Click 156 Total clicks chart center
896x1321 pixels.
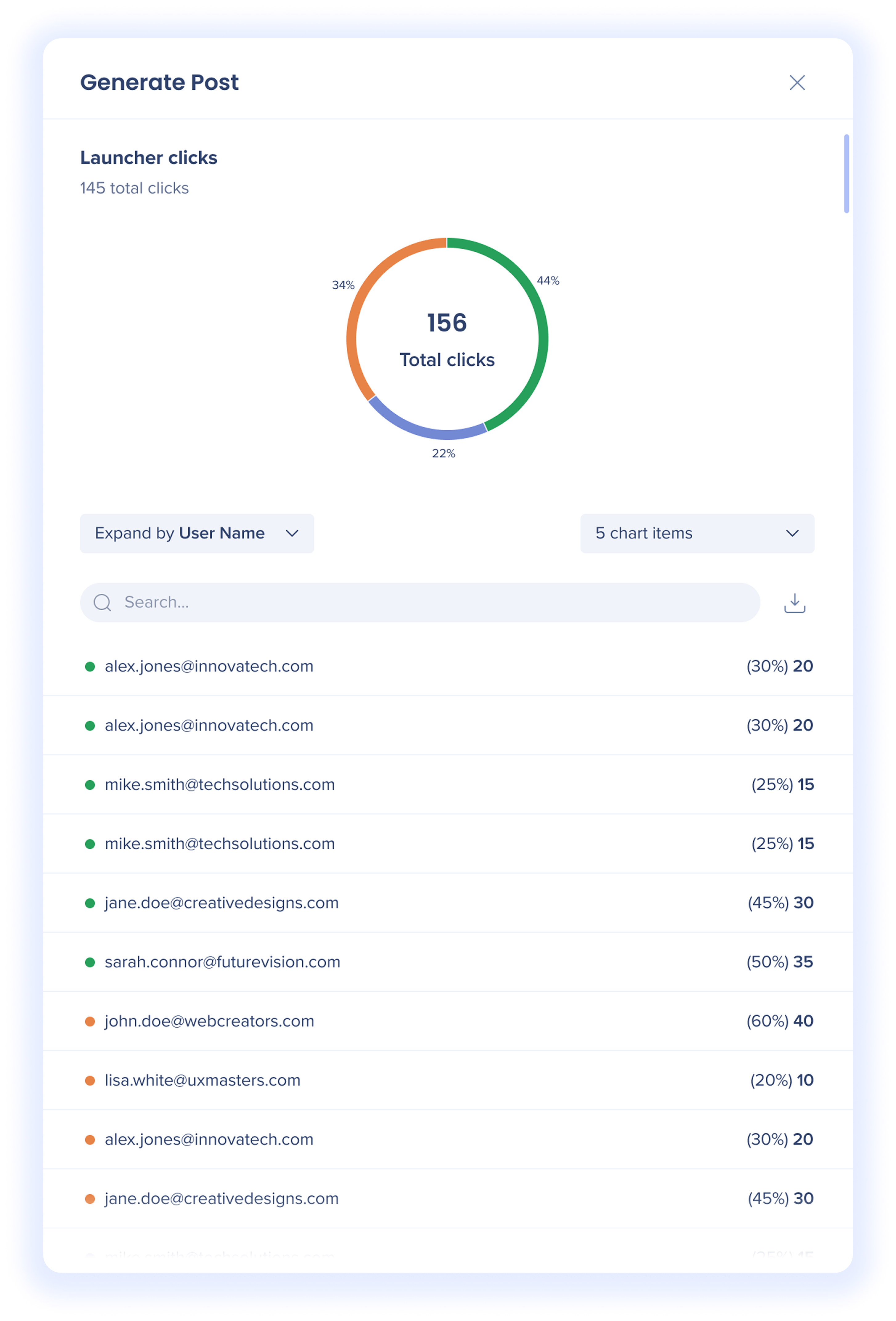click(447, 339)
